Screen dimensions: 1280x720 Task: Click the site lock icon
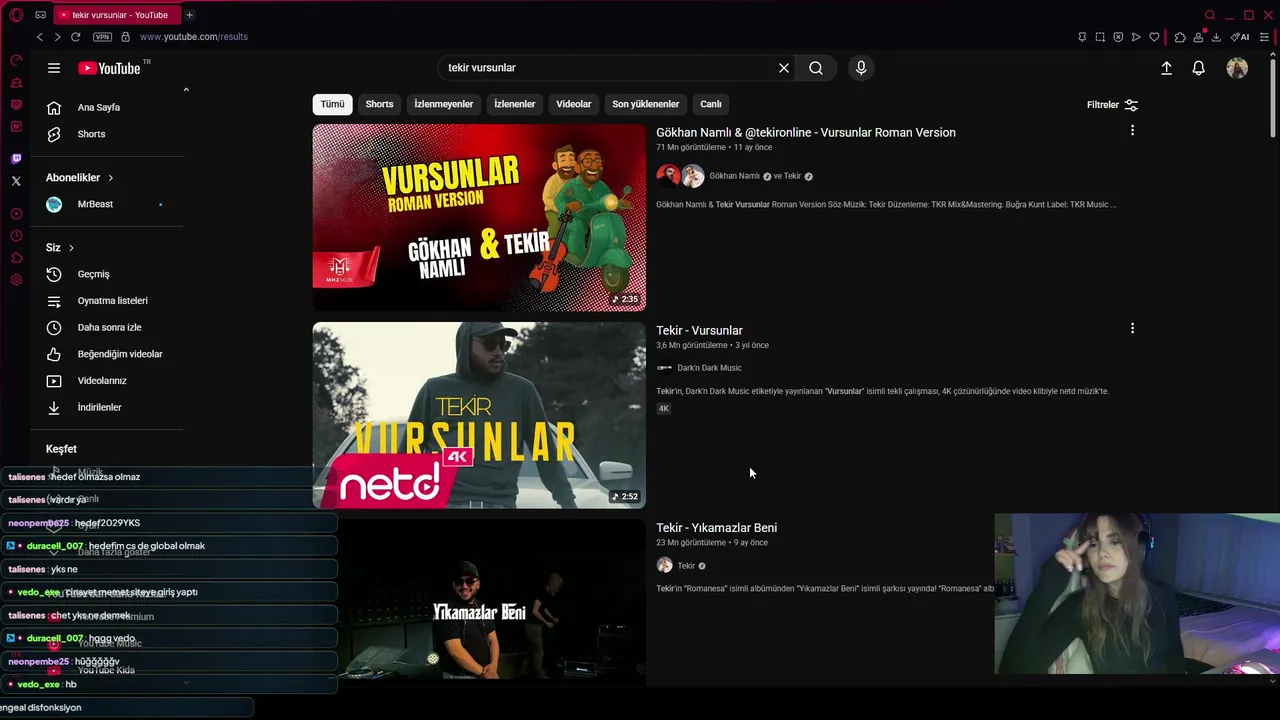point(125,37)
